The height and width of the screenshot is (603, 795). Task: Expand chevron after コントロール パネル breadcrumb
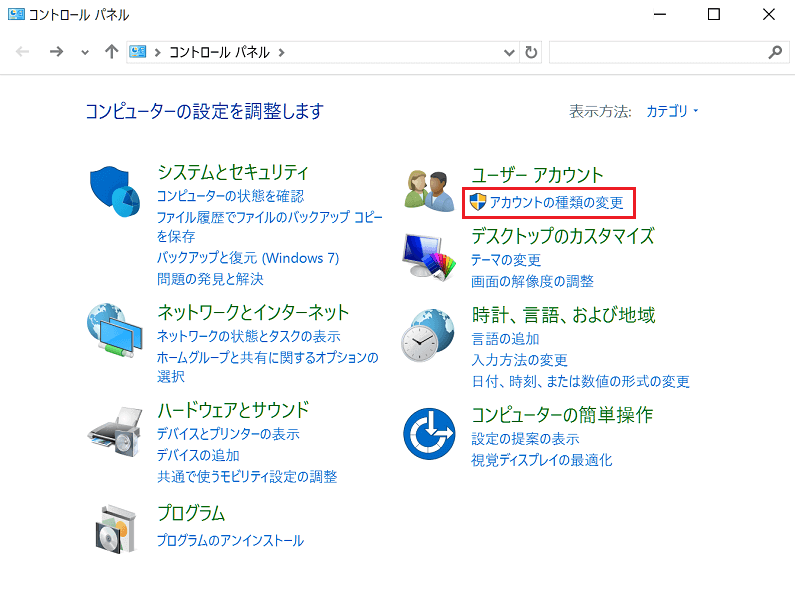coord(281,52)
